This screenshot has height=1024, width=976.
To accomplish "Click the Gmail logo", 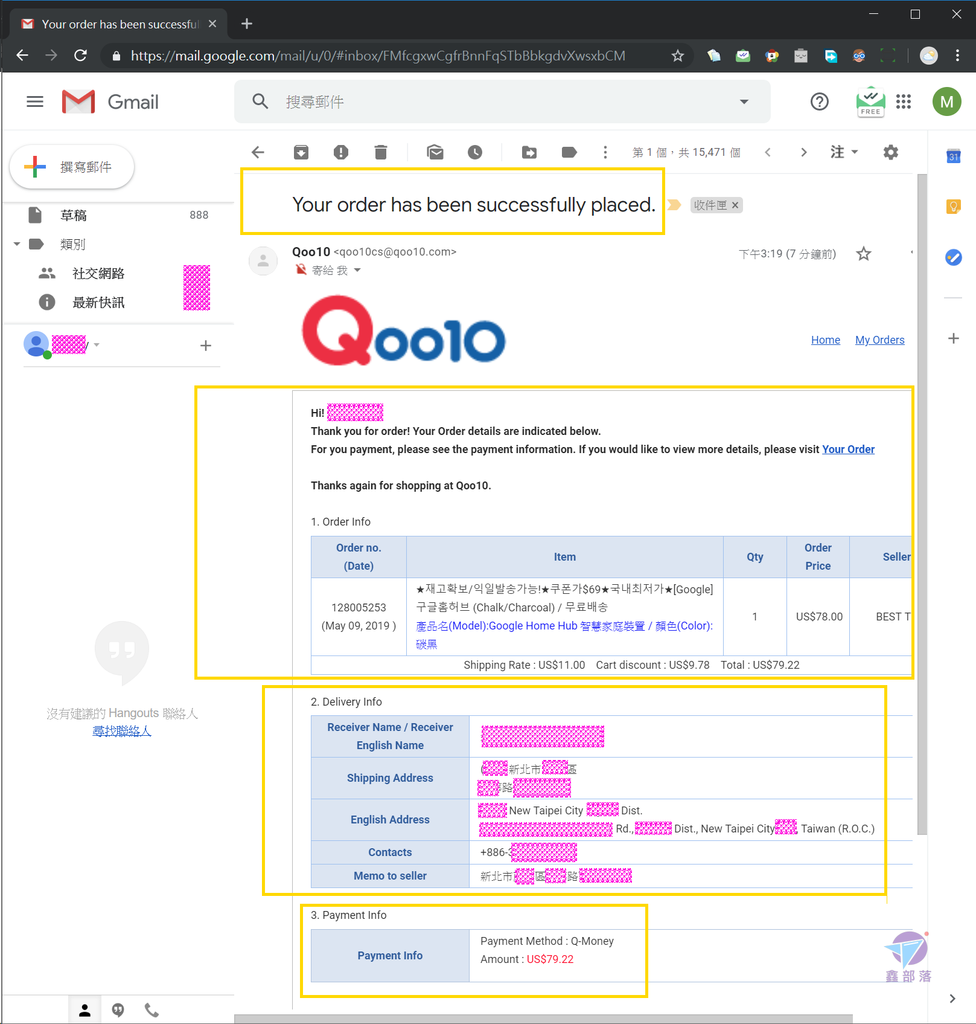I will (110, 102).
